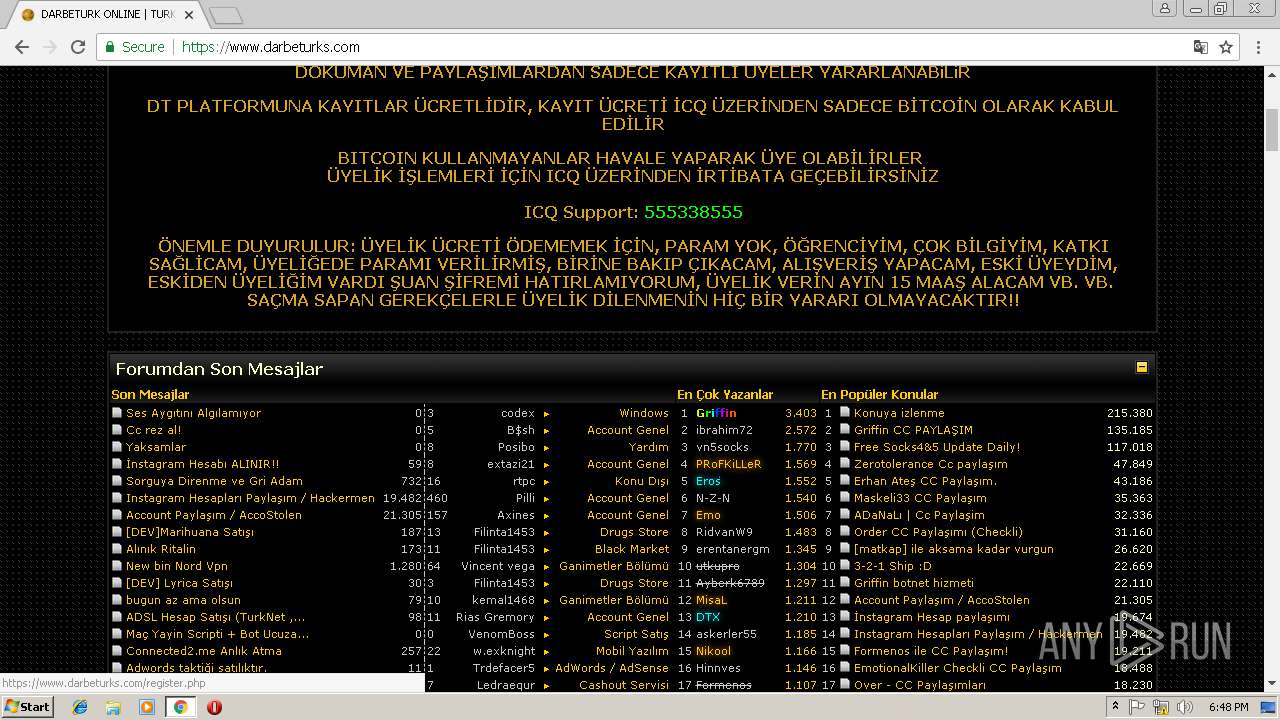1280x720 pixels.
Task: Click ICQ Support number 555338555
Action: (693, 212)
